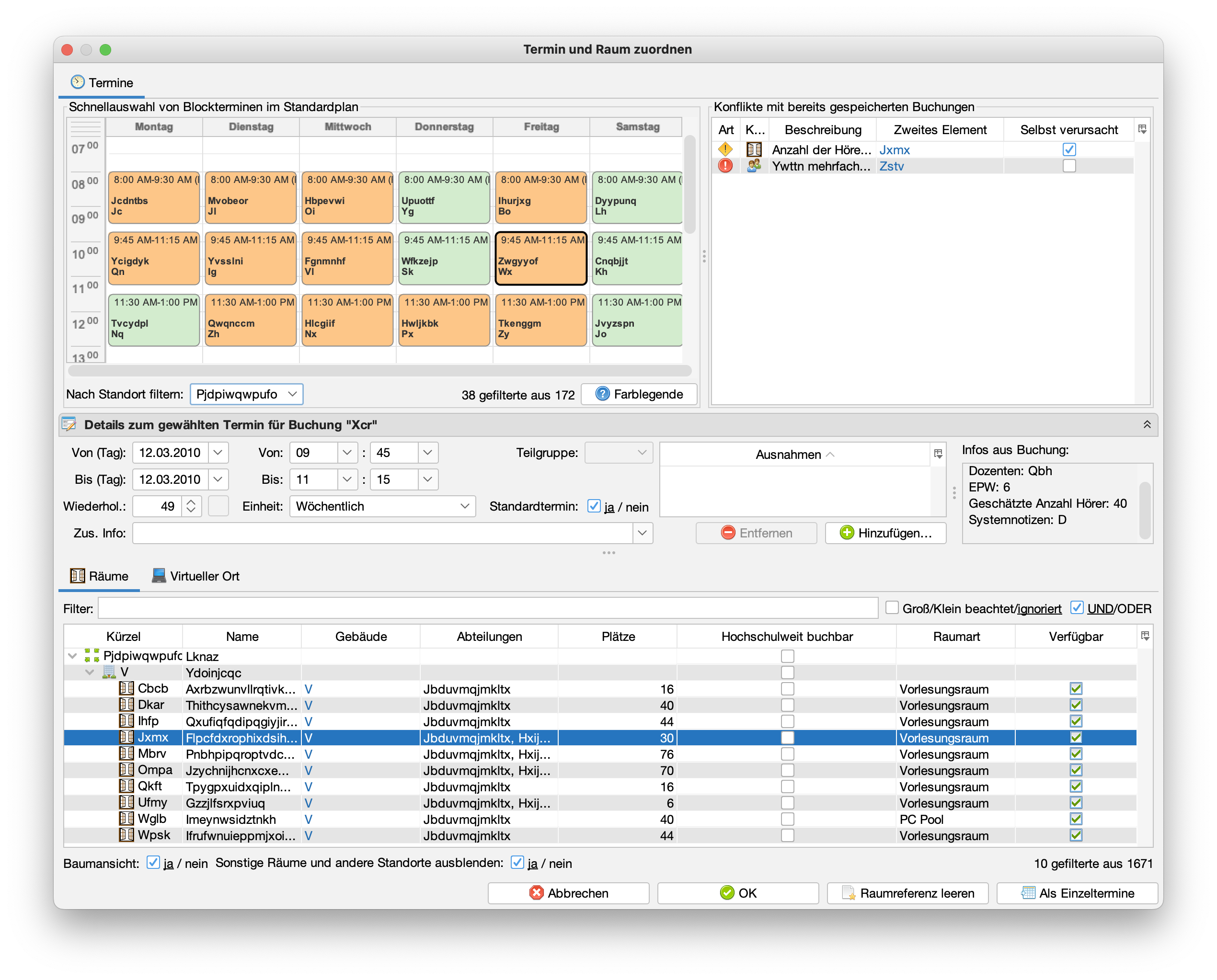The image size is (1217, 980).
Task: Toggle Selbst verursacht checkbox for Zstv row
Action: click(1068, 166)
